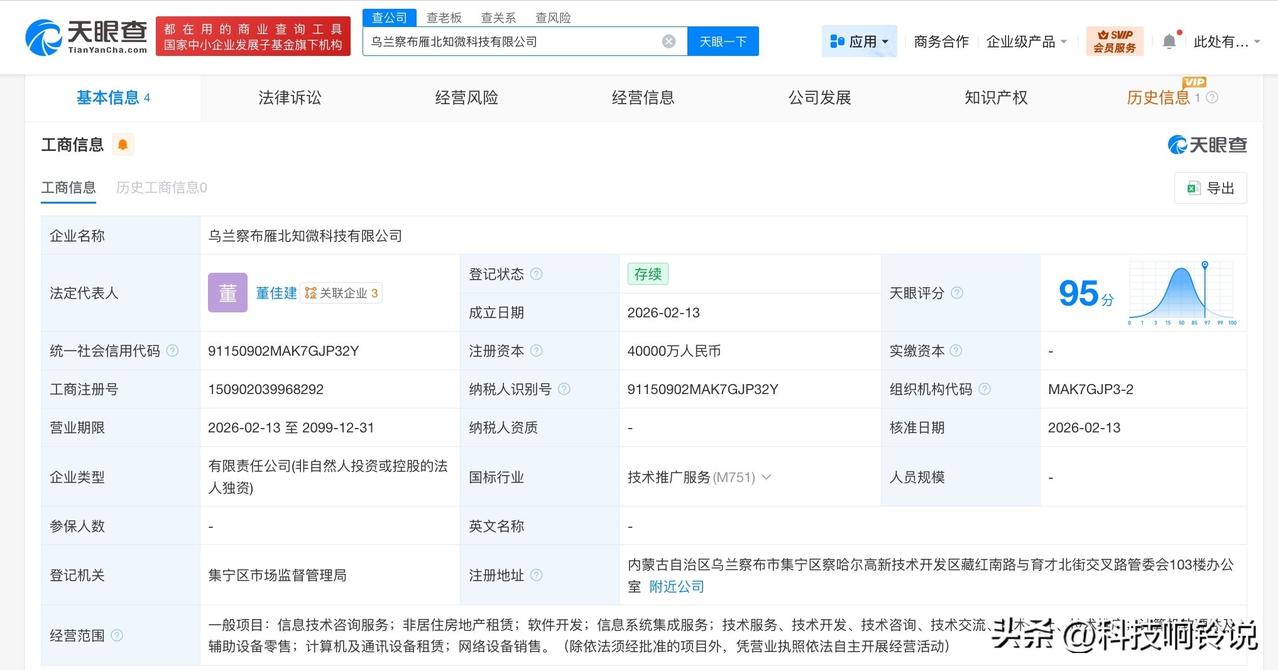
Task: Click help icon next to 注册地址
Action: pos(536,575)
